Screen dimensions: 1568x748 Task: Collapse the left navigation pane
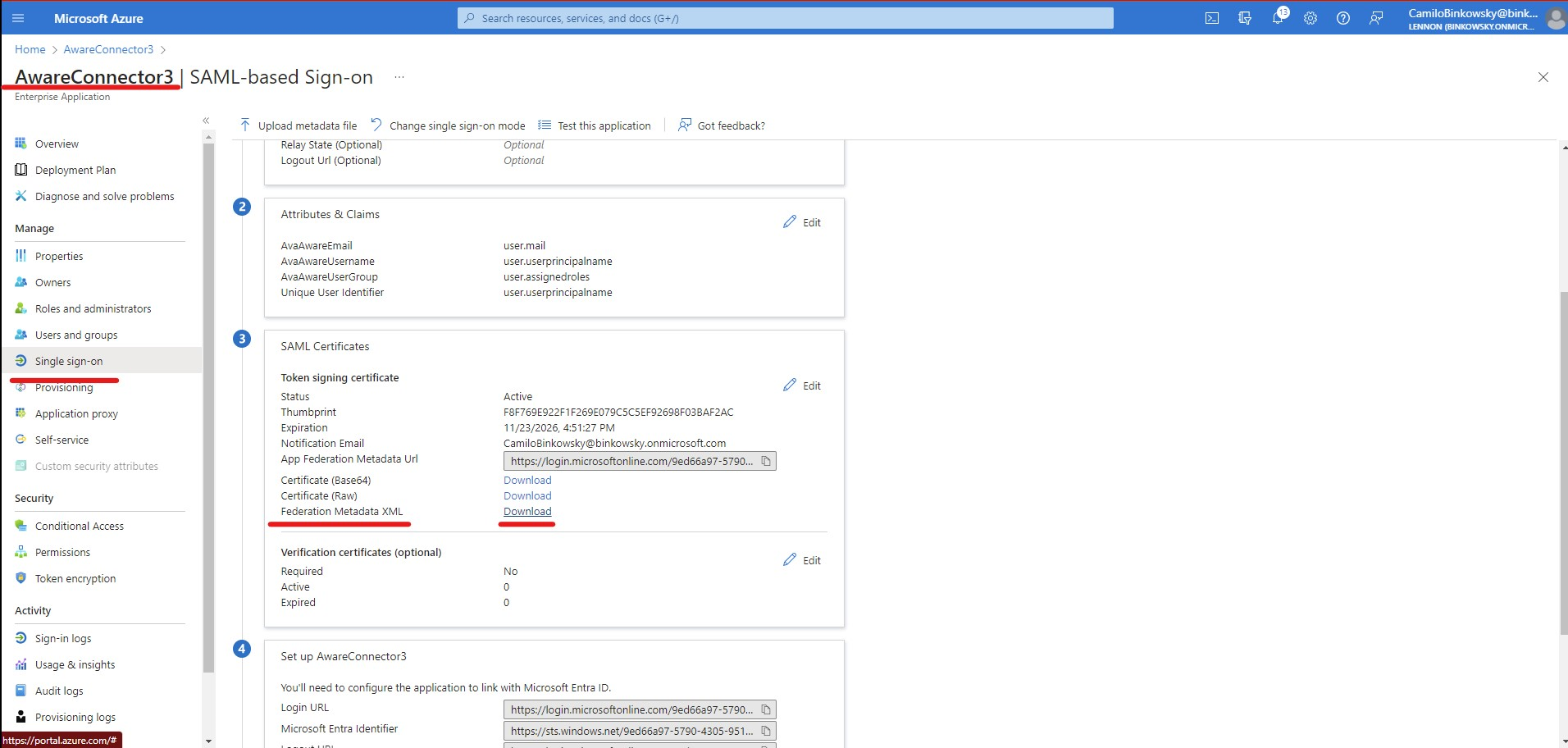pyautogui.click(x=206, y=120)
